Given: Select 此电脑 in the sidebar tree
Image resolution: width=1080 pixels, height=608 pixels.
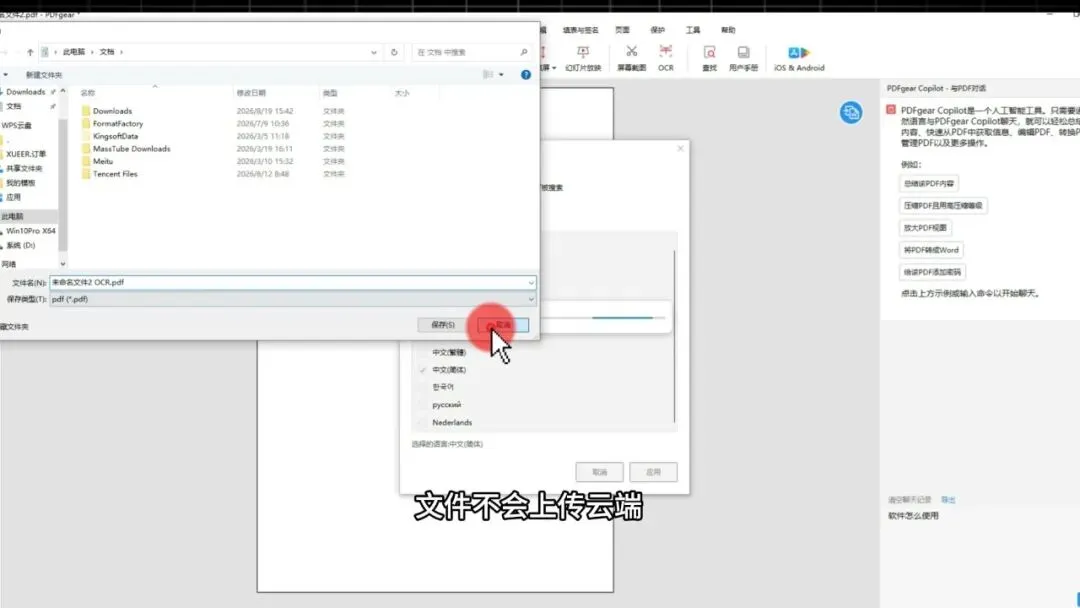Looking at the screenshot, I should [12, 216].
